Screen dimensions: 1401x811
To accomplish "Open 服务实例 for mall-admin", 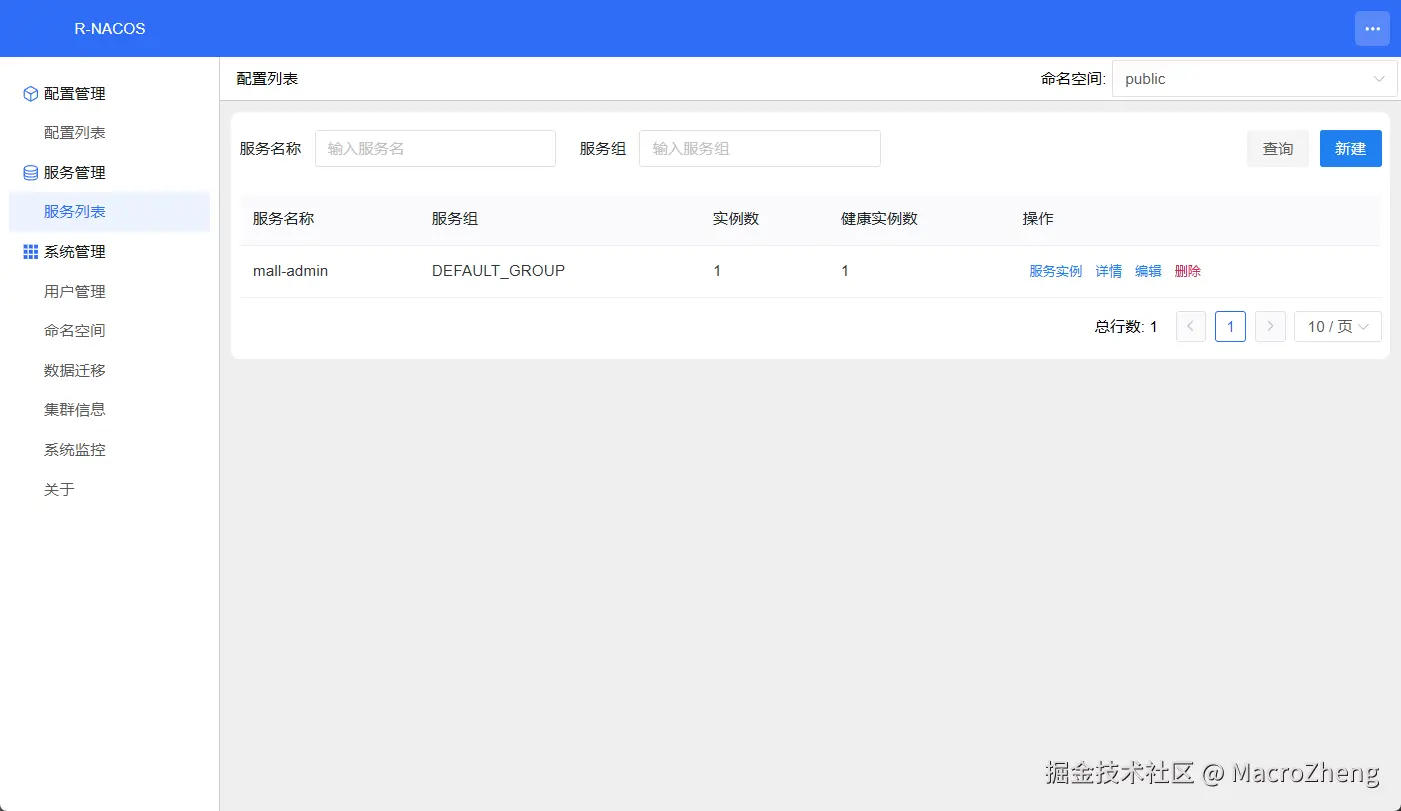I will pos(1055,271).
